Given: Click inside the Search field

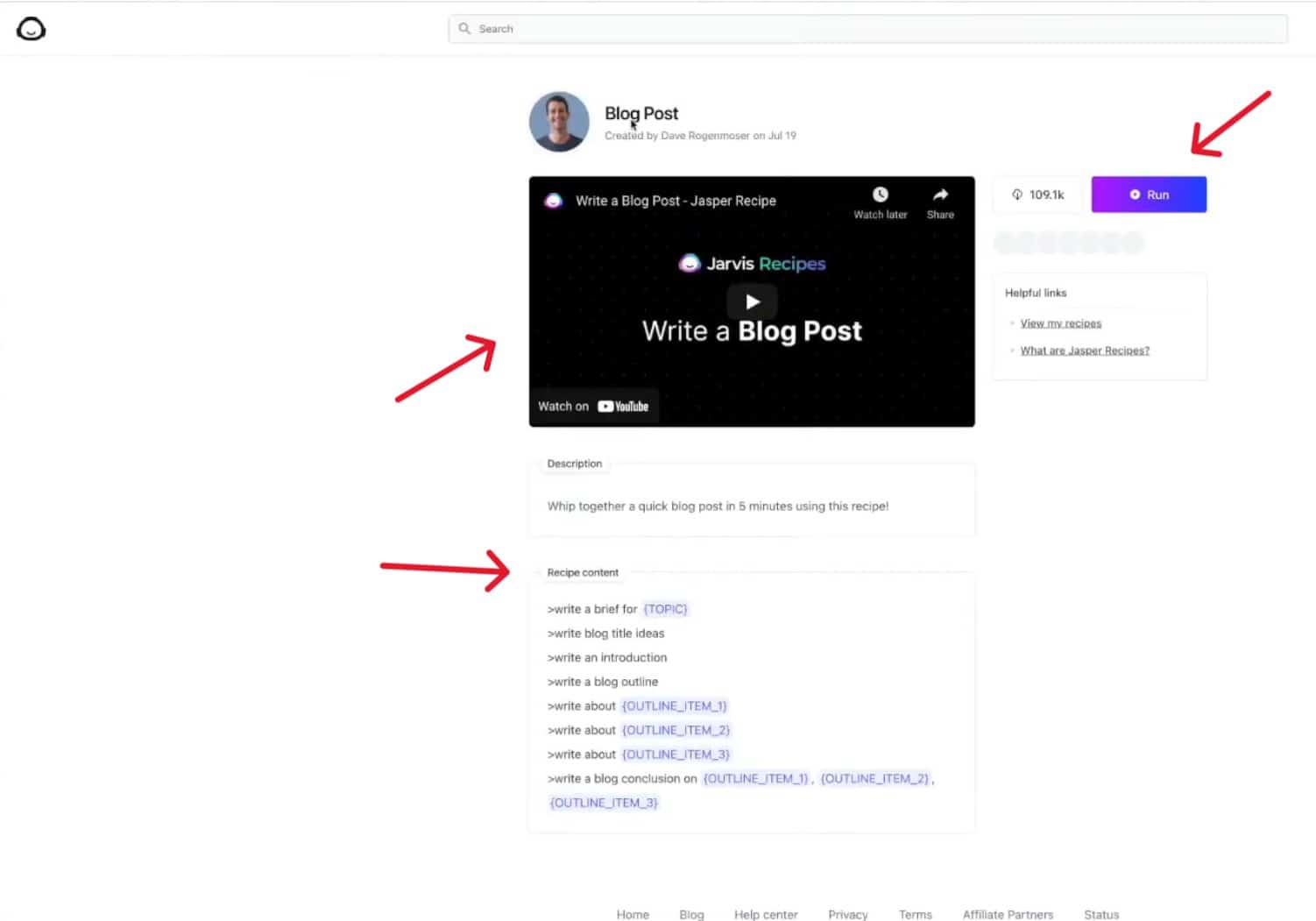Looking at the screenshot, I should tap(867, 29).
